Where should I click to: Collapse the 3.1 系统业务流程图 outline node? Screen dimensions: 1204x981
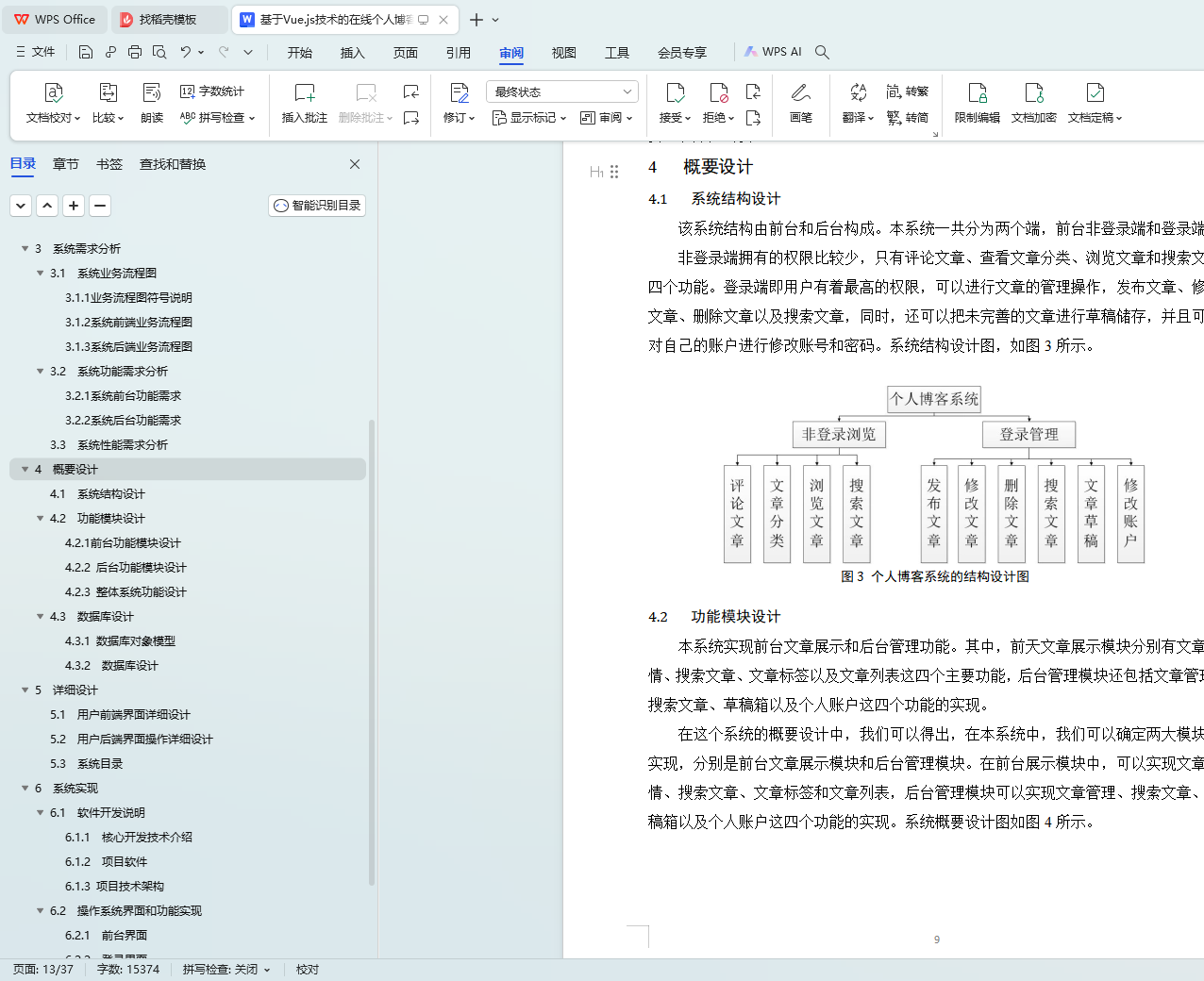pyautogui.click(x=40, y=274)
